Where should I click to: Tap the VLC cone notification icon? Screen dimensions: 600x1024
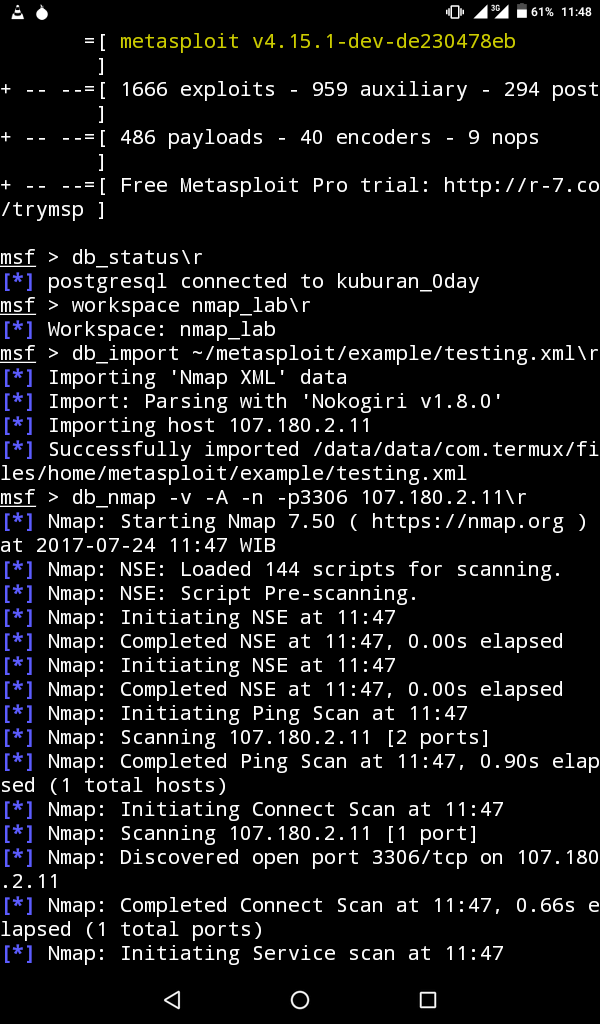tap(16, 12)
